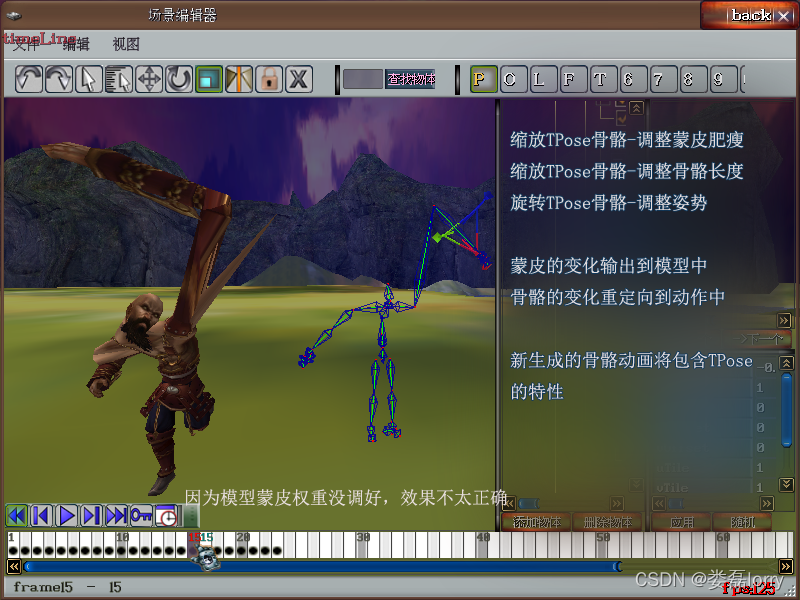
Task: Click the timeline scrollbar right double-arrow
Action: tap(786, 566)
